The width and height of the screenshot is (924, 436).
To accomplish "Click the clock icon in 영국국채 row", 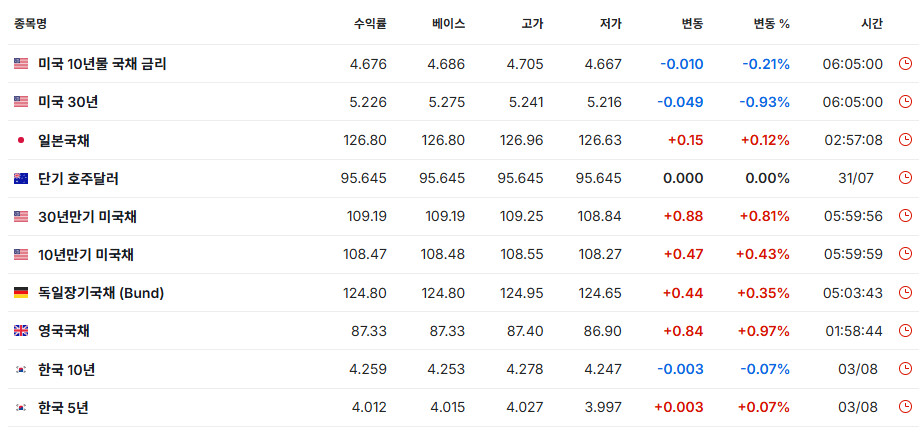I will tap(905, 331).
